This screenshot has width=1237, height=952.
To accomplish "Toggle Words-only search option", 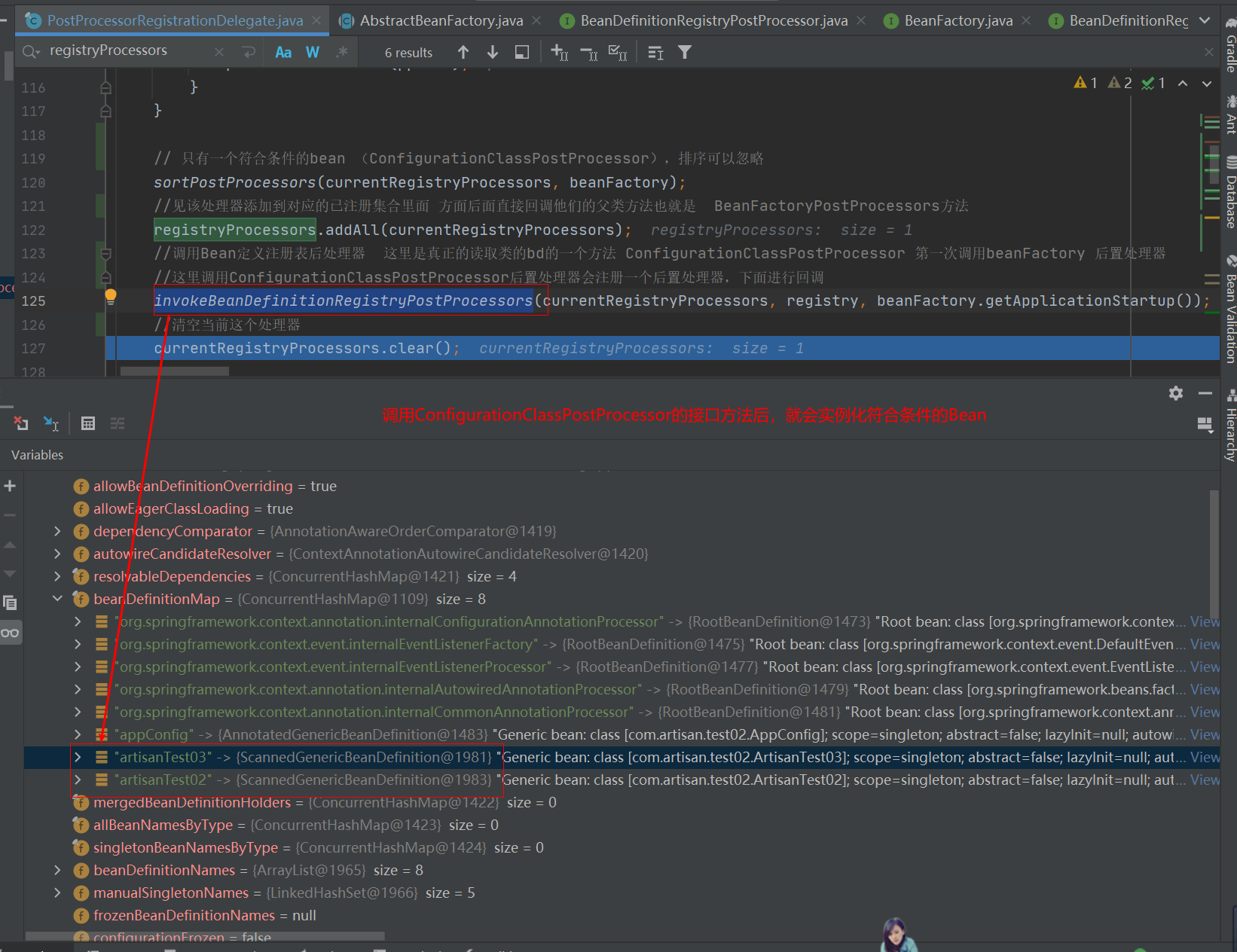I will pos(313,52).
